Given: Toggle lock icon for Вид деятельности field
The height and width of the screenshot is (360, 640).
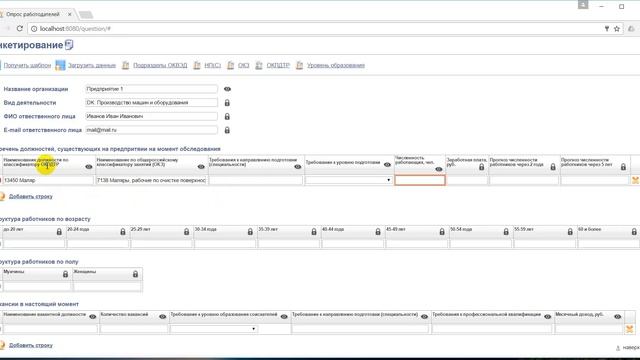Looking at the screenshot, I should point(227,103).
